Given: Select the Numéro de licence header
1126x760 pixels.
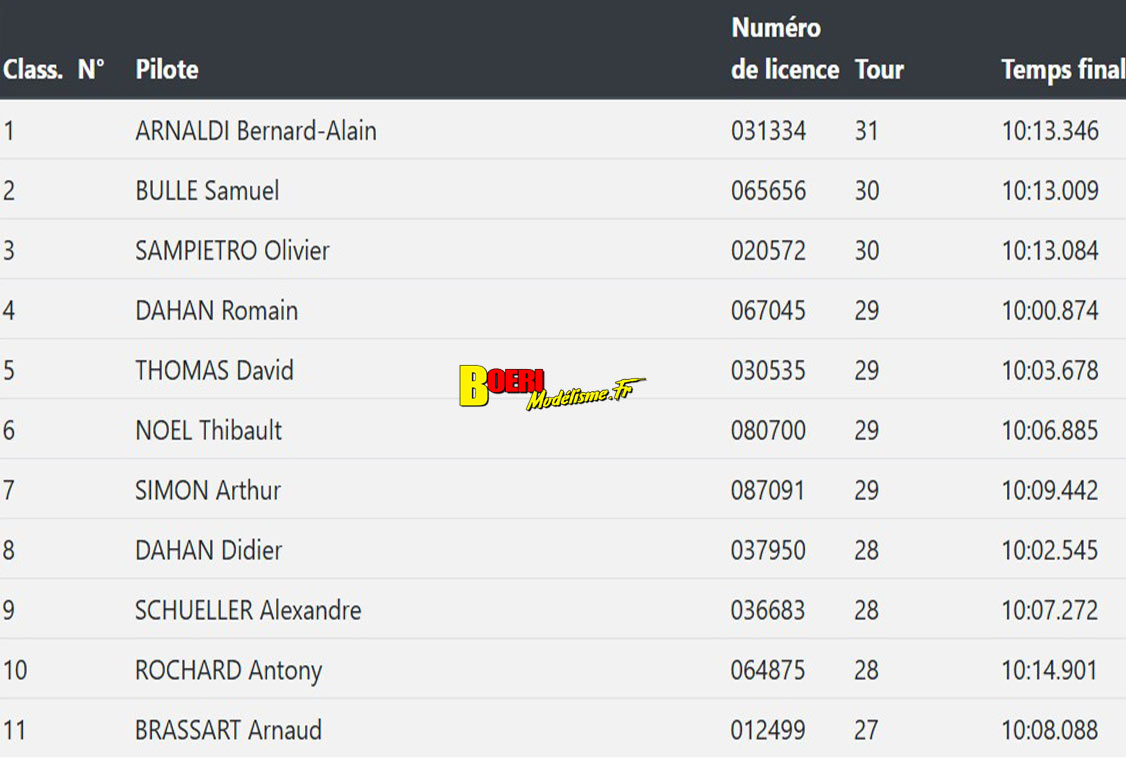Looking at the screenshot, I should (784, 49).
